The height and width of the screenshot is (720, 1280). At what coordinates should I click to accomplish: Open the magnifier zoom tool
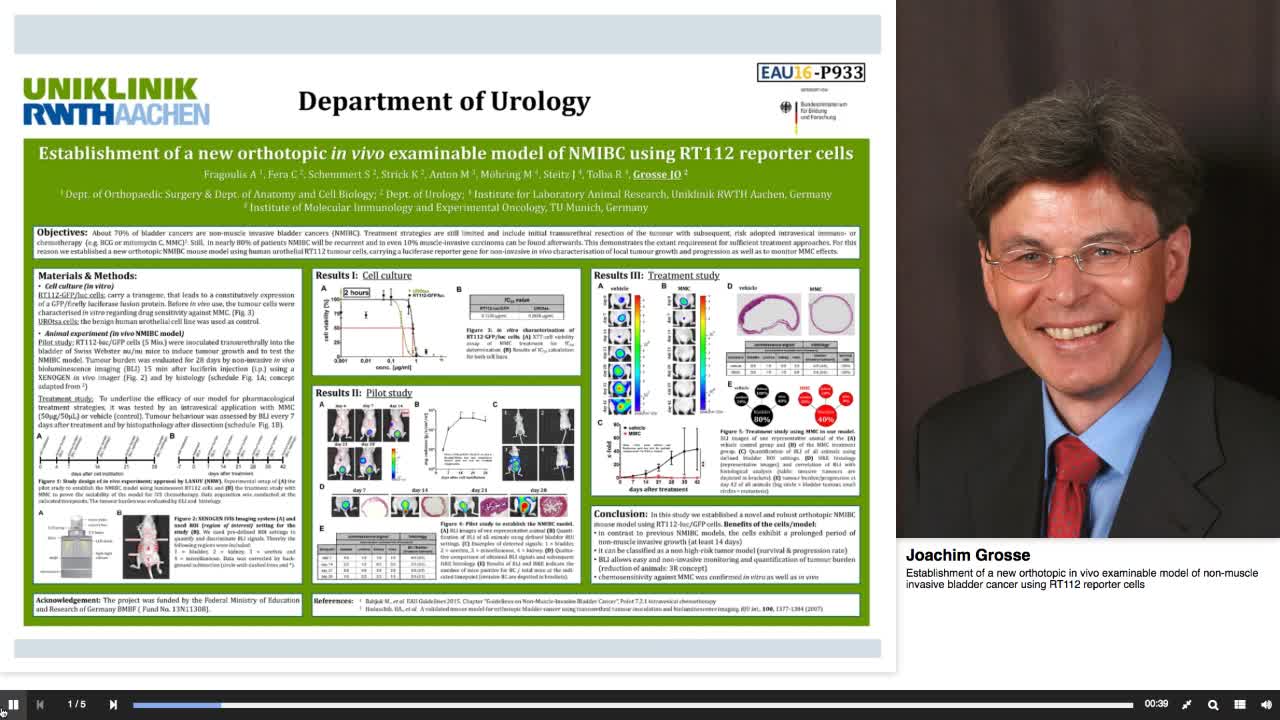click(1212, 704)
